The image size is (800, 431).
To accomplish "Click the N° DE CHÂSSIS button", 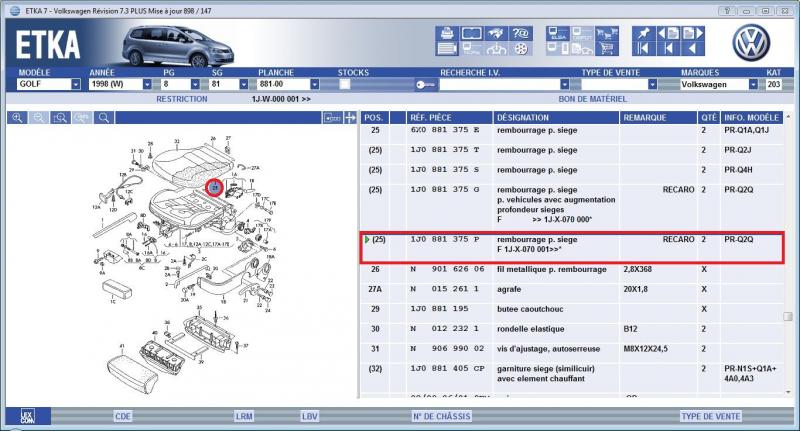I will [x=442, y=416].
